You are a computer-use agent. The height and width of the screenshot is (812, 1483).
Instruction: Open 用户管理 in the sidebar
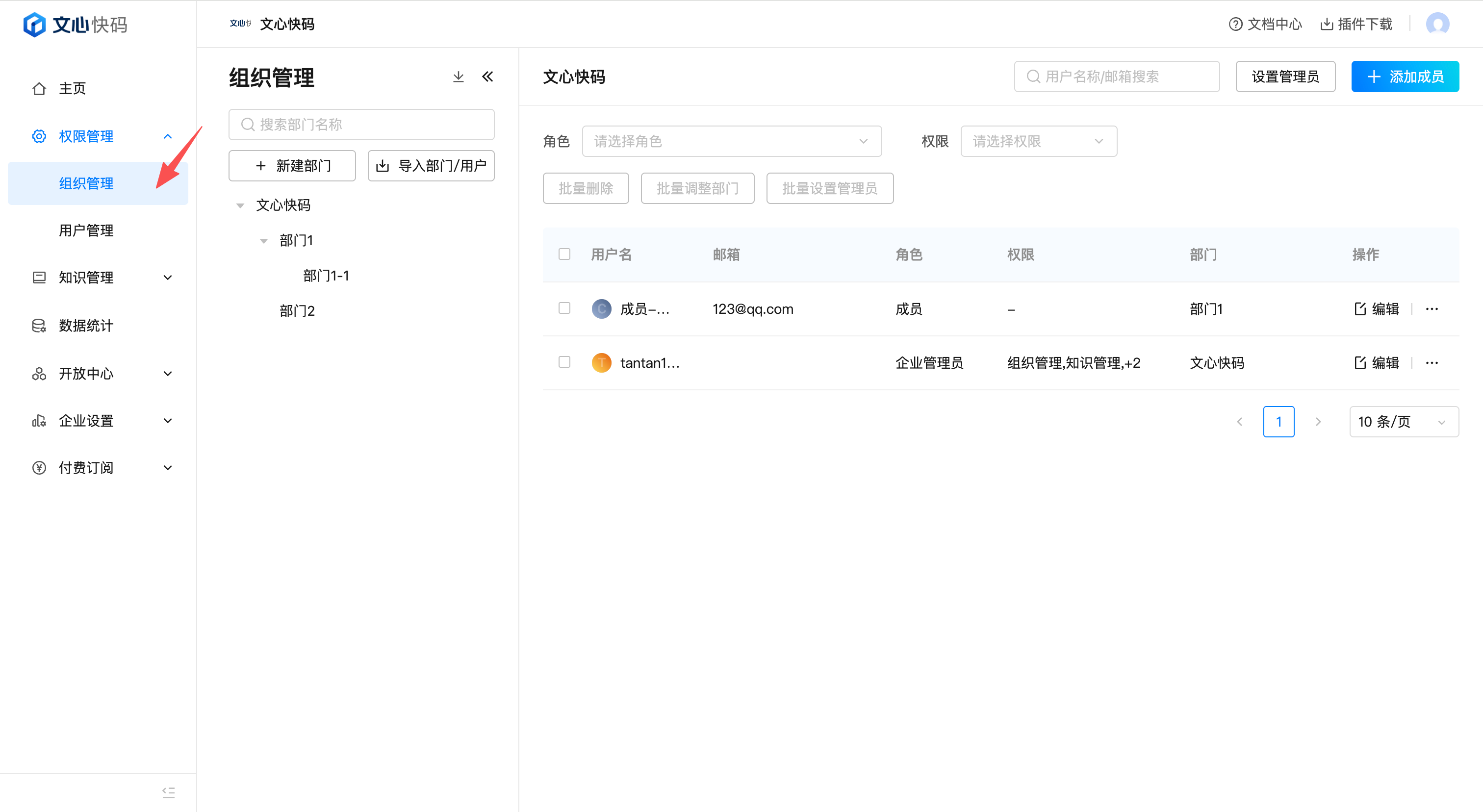tap(86, 231)
